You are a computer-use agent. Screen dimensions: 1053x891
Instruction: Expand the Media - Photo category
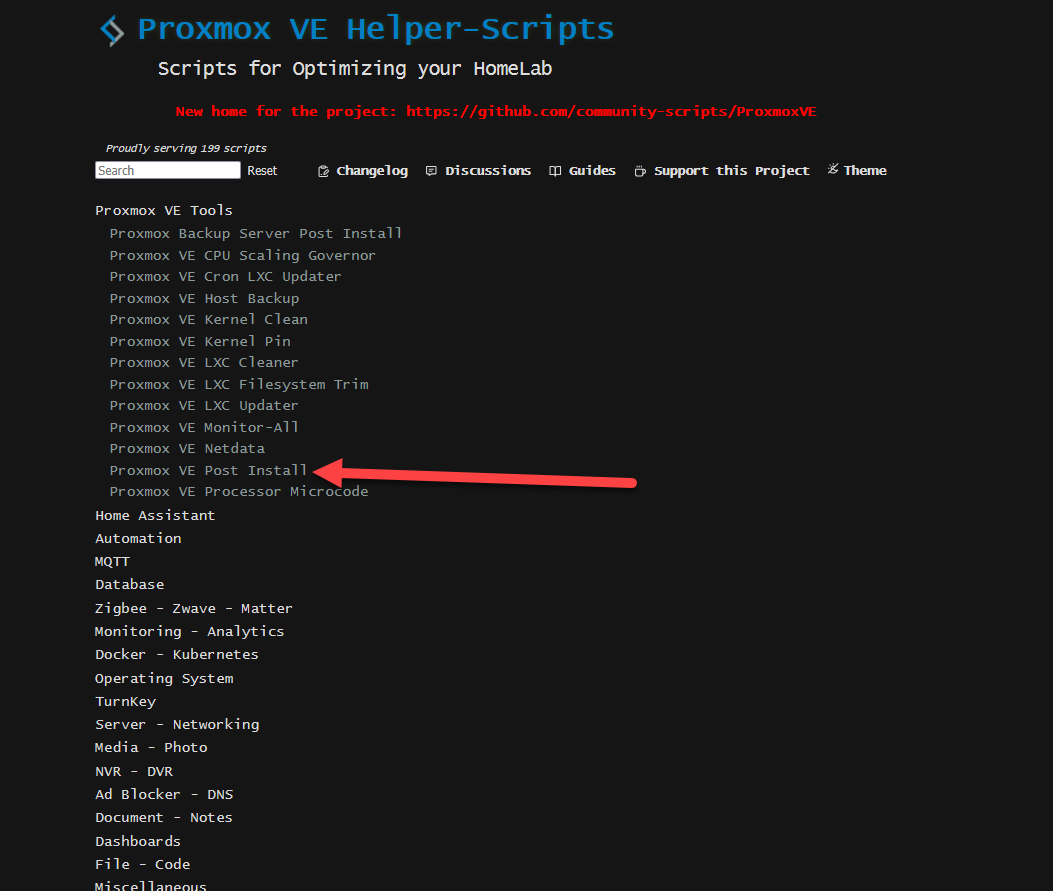[151, 747]
